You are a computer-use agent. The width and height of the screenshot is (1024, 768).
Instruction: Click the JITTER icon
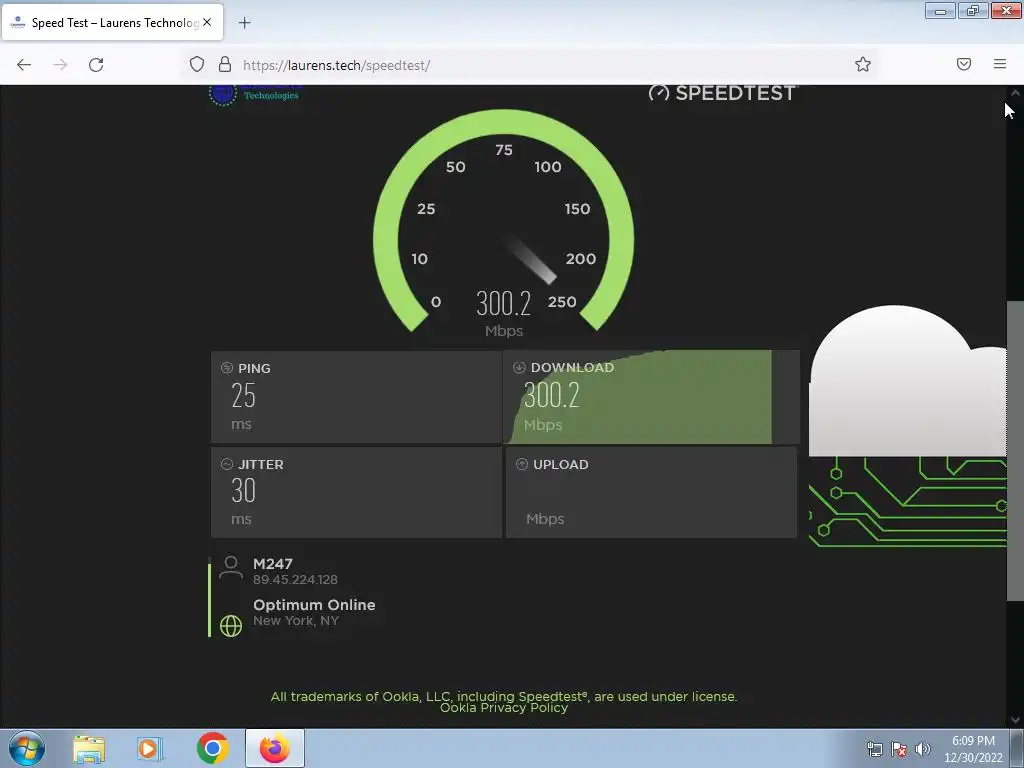(227, 464)
